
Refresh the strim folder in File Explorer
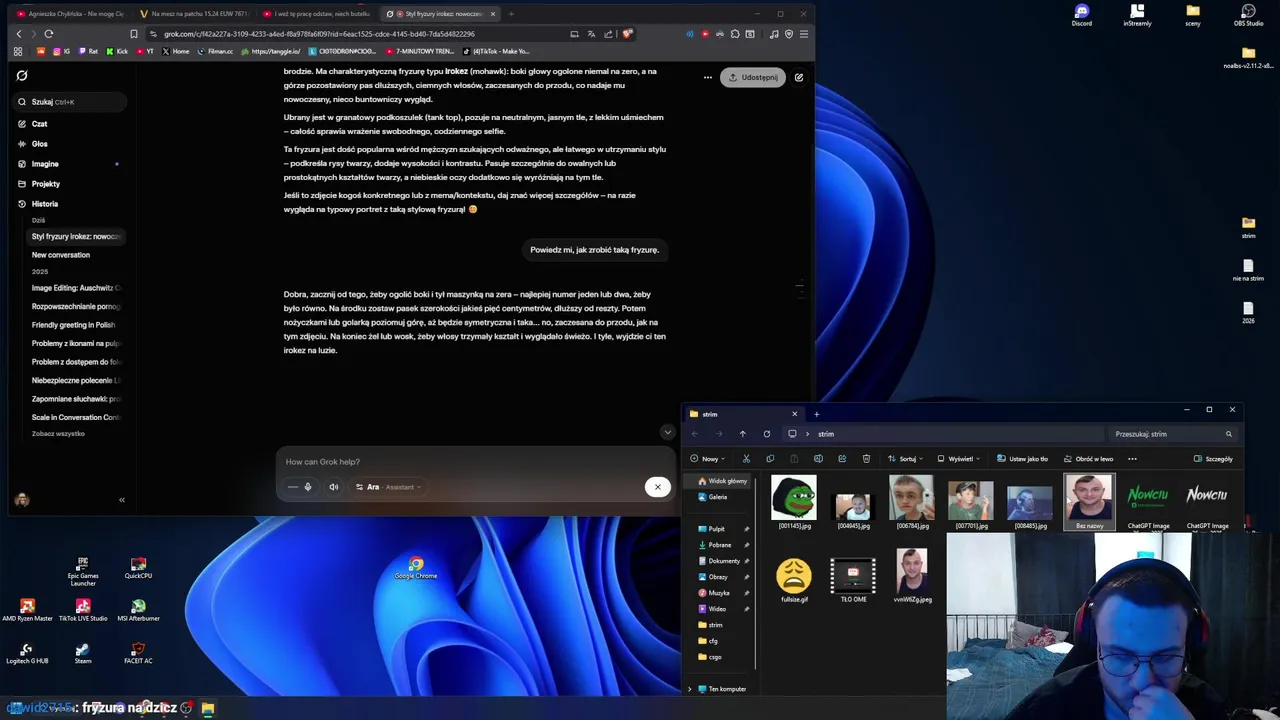pos(767,434)
